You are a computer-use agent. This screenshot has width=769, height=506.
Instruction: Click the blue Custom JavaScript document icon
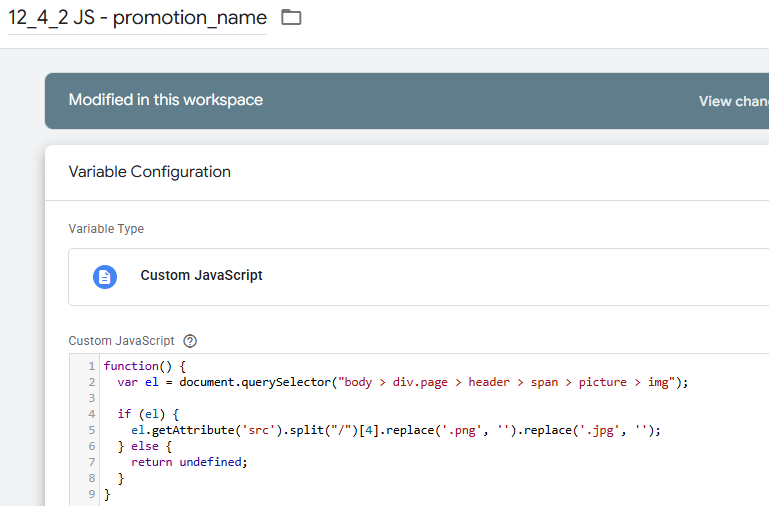[105, 276]
